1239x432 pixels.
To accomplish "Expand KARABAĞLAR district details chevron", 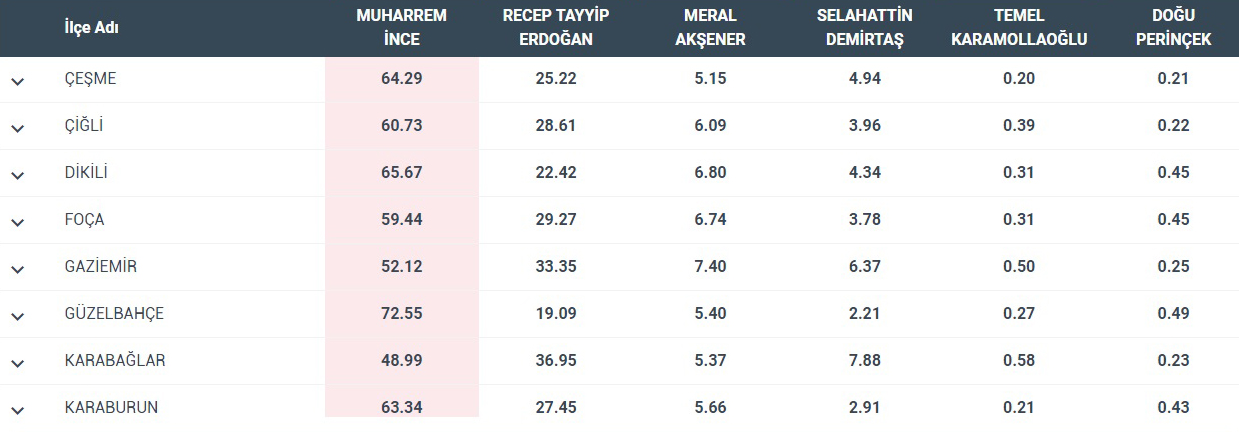I will click(x=17, y=363).
